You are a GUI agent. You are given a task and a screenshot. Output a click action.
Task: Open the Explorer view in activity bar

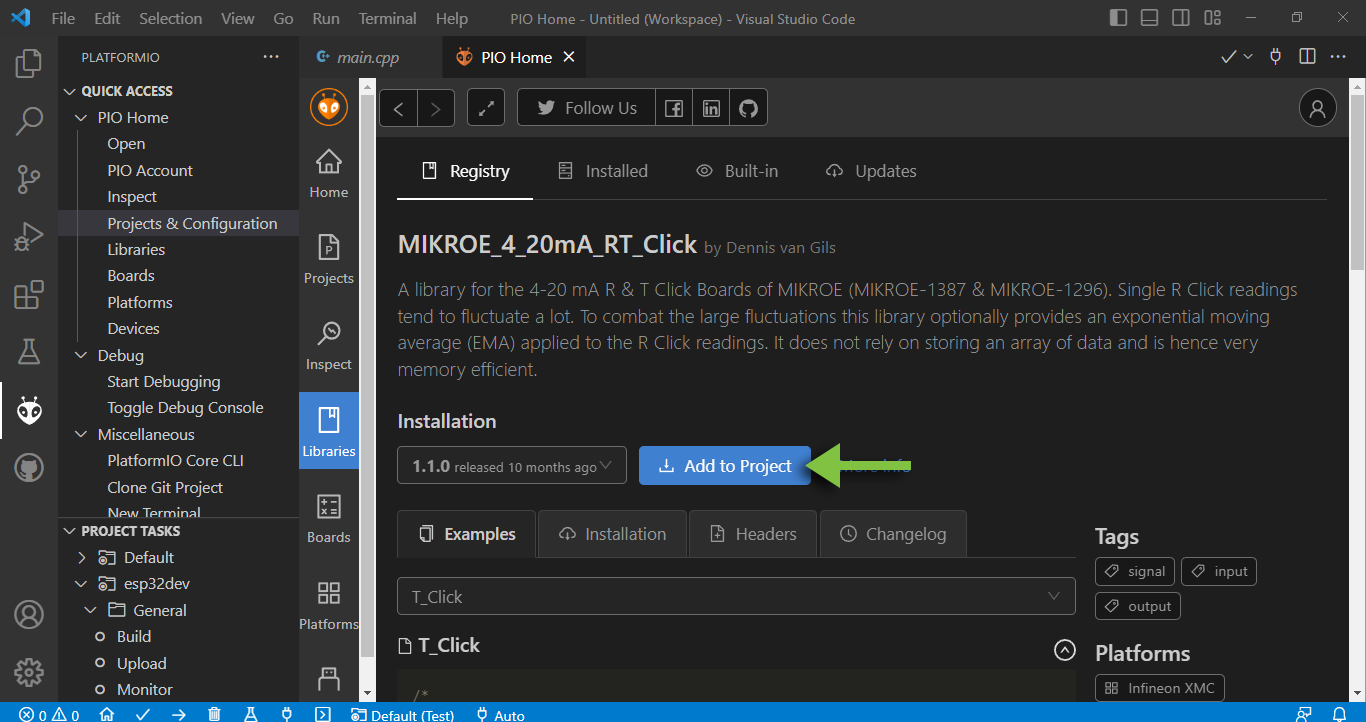click(x=29, y=64)
